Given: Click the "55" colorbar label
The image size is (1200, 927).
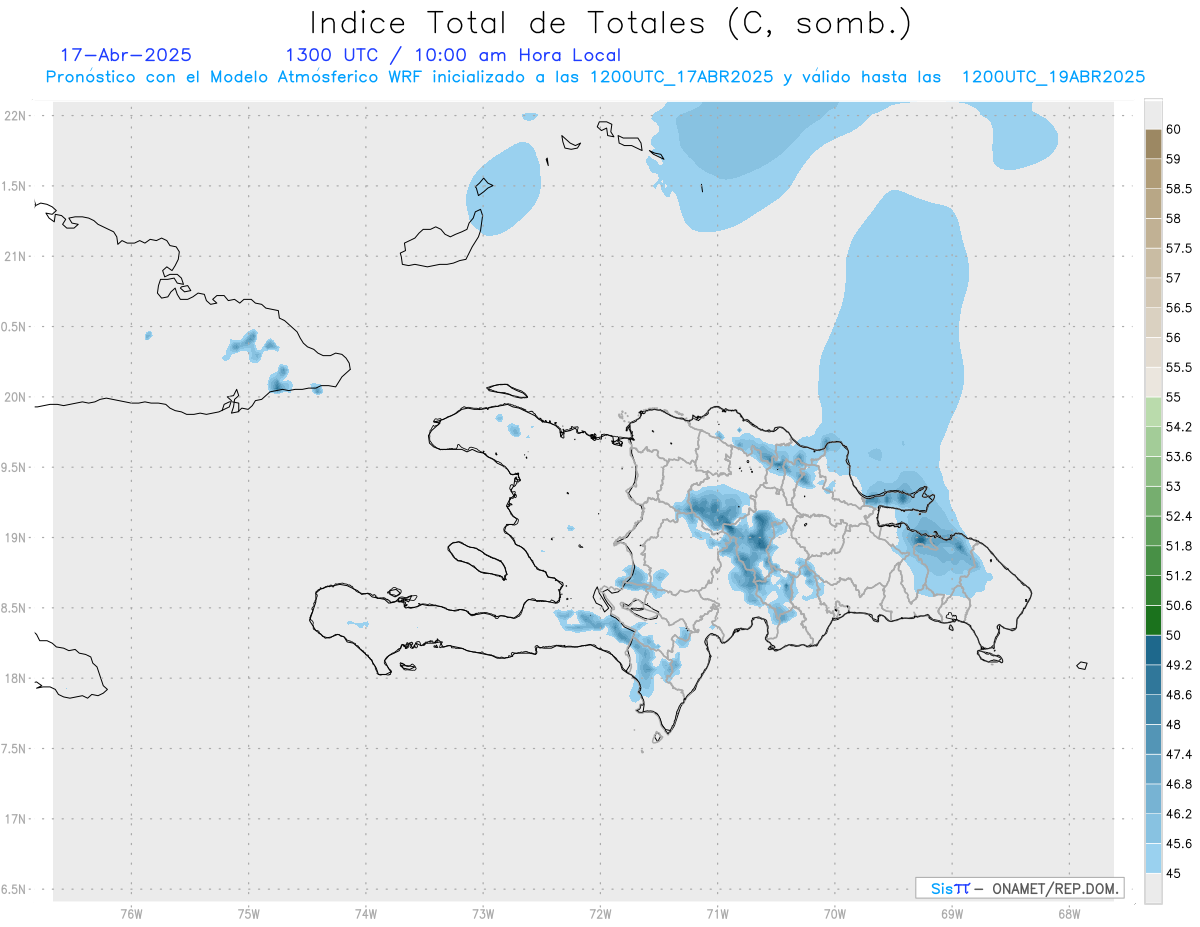Looking at the screenshot, I should tap(1174, 397).
